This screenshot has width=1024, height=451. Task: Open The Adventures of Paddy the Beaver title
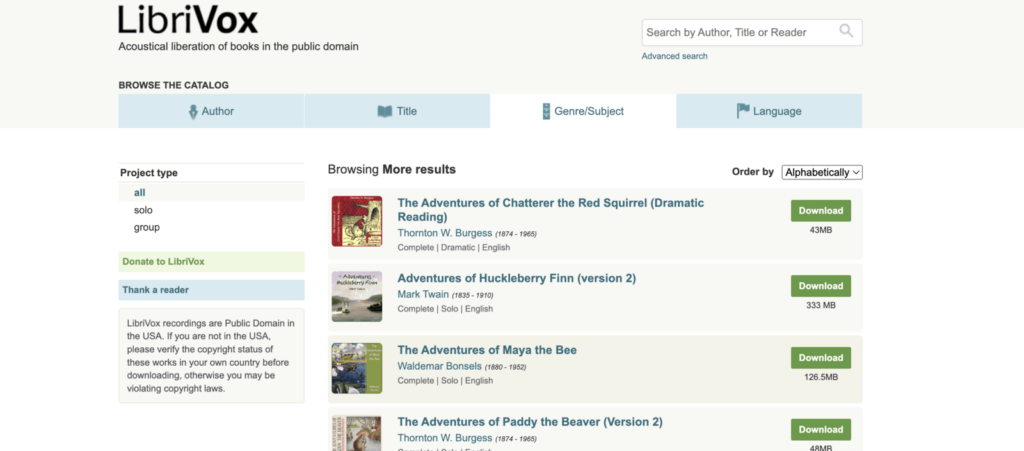click(x=530, y=422)
